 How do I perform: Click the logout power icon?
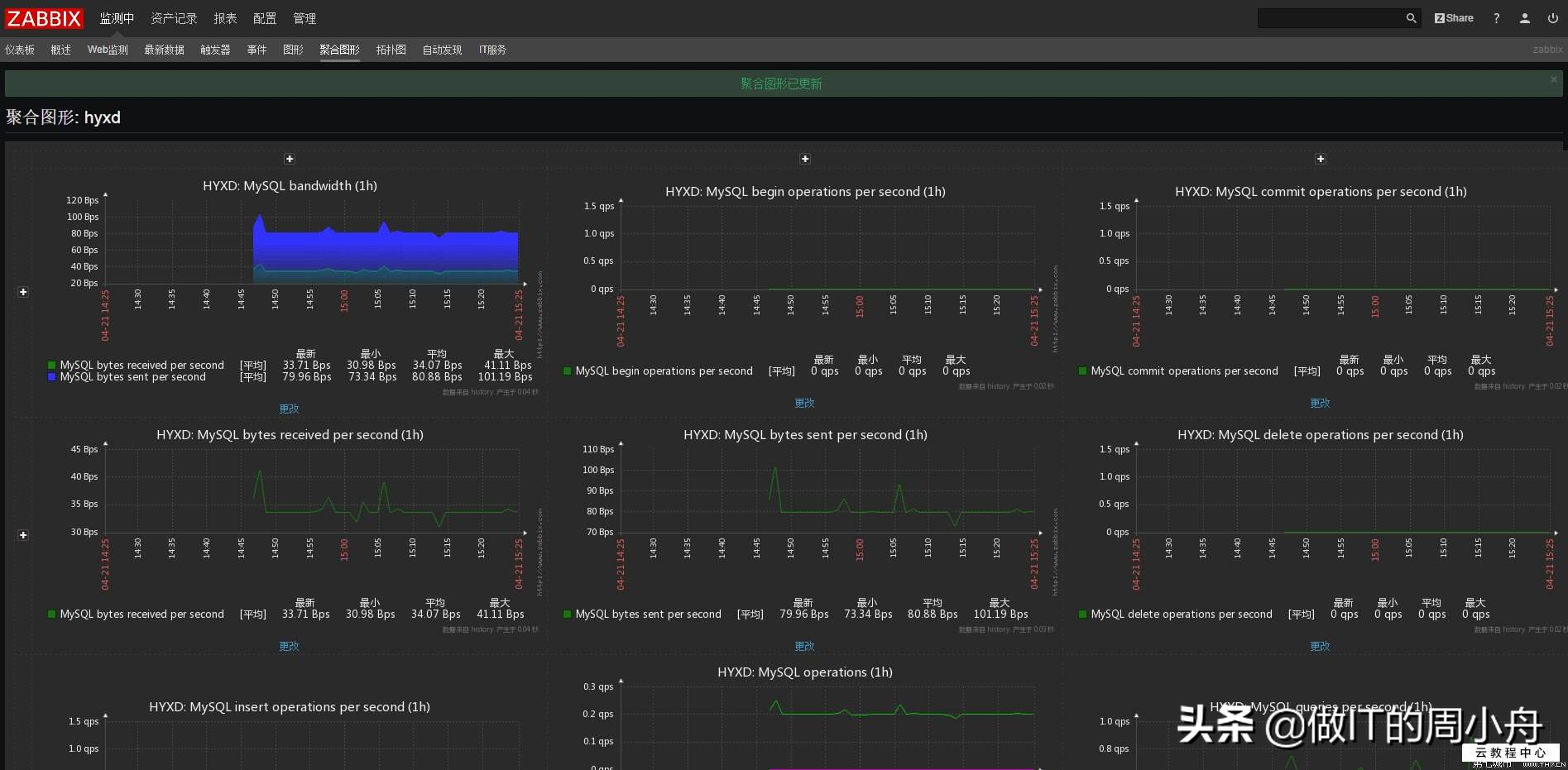click(1552, 18)
